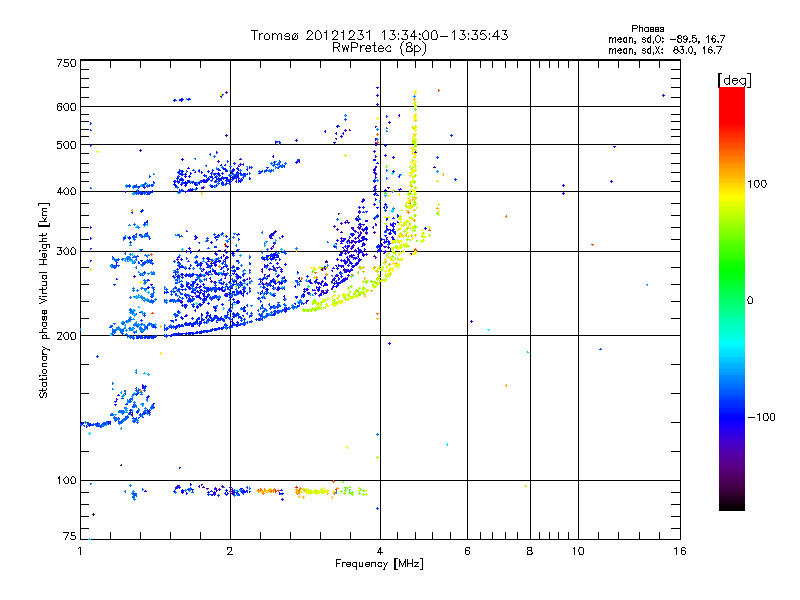The width and height of the screenshot is (800, 600).
Task: Click the Frequency [MHz] axis label
Action: click(x=379, y=564)
